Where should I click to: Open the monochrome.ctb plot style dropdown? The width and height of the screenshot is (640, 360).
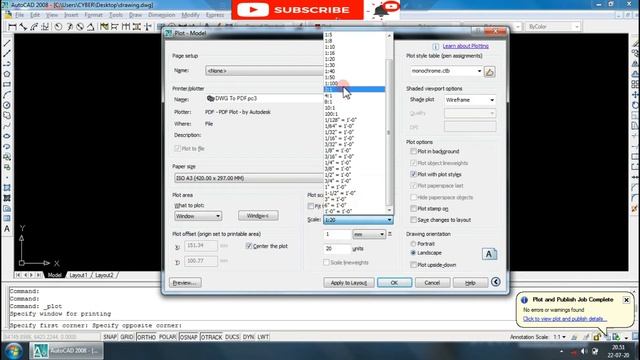coord(446,71)
